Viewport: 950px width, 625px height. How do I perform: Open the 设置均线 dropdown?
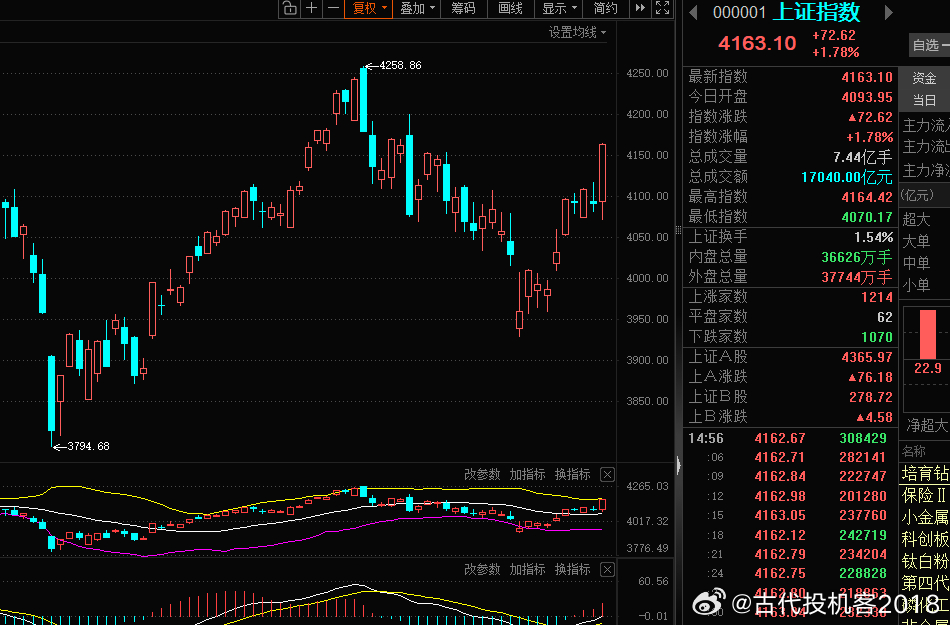[x=577, y=33]
